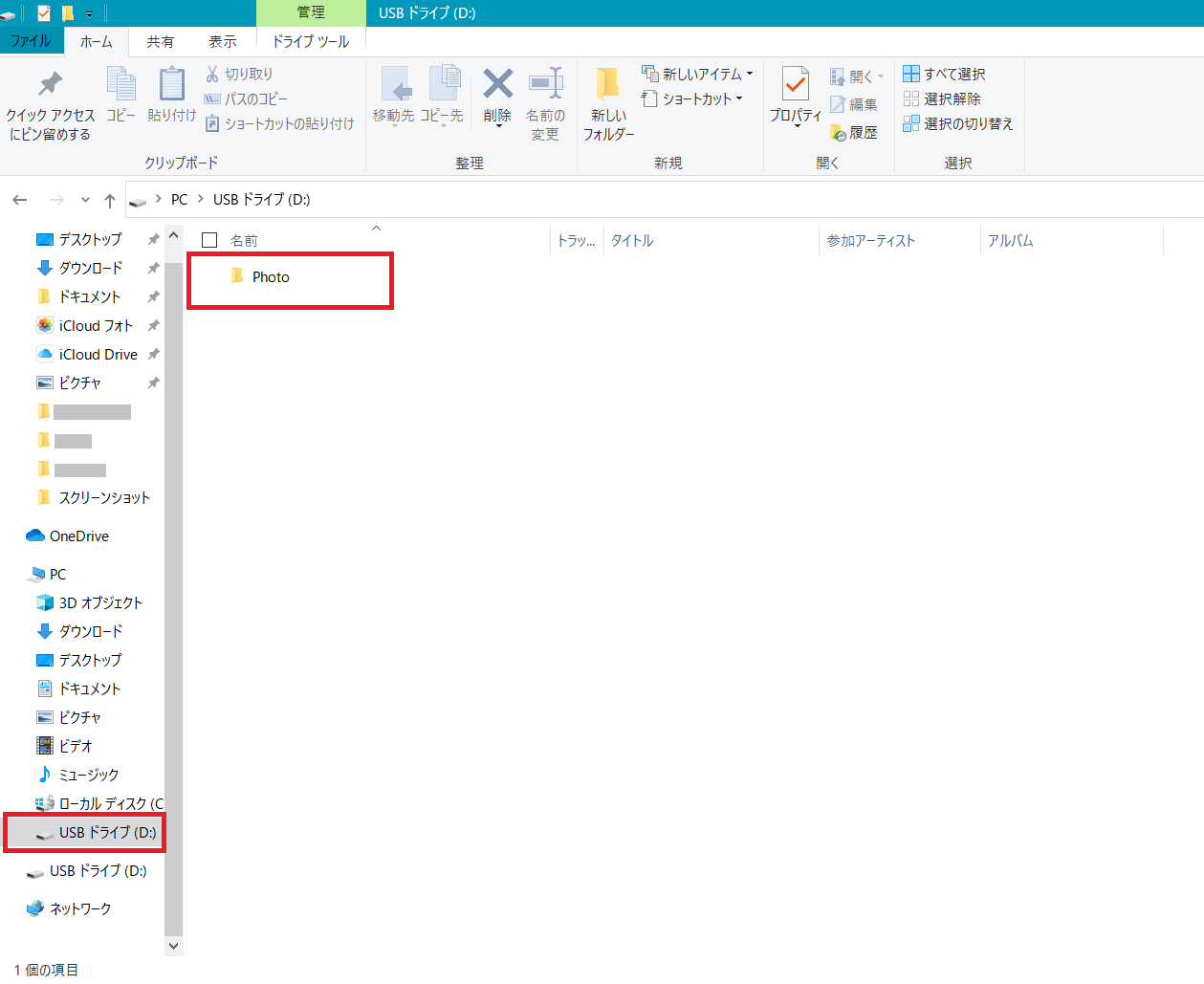Screen dimensions: 1204x984
Task: Open Quick Access Toolbar customize dropdown
Action: click(89, 13)
